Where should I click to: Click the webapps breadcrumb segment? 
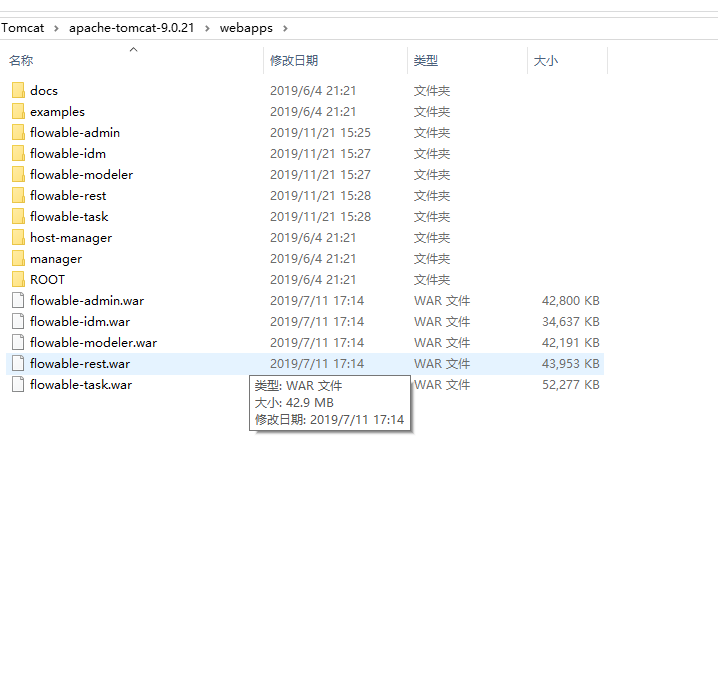[x=246, y=28]
